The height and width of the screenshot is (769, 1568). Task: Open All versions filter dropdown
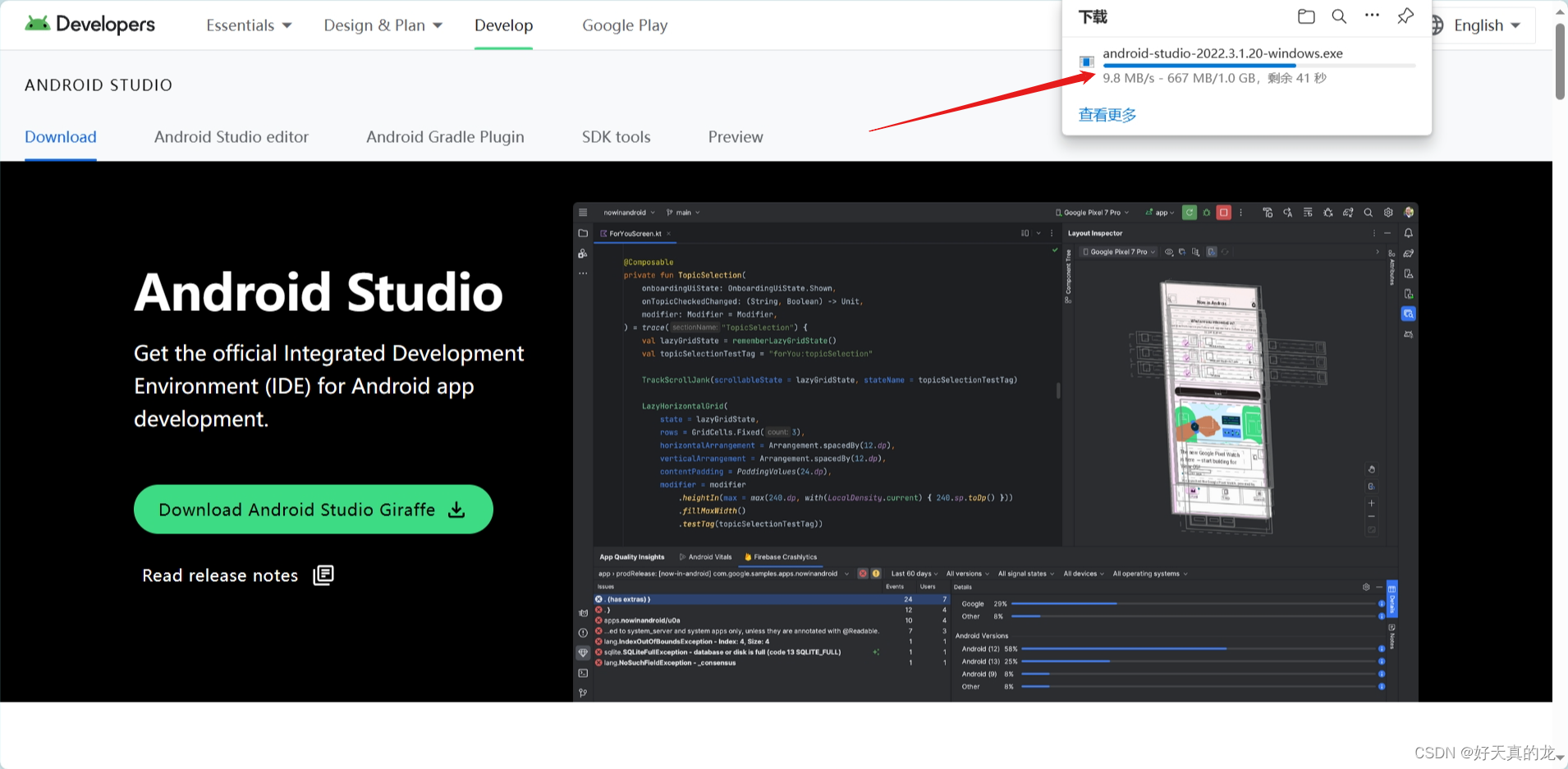(967, 574)
